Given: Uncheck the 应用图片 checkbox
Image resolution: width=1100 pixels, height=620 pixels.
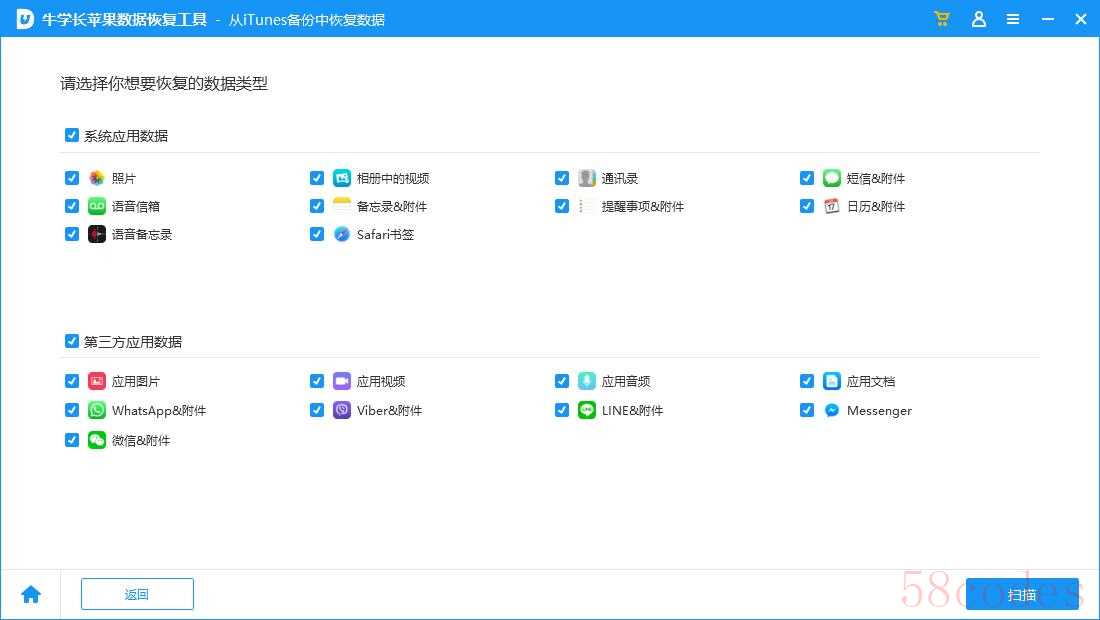Looking at the screenshot, I should pyautogui.click(x=72, y=381).
